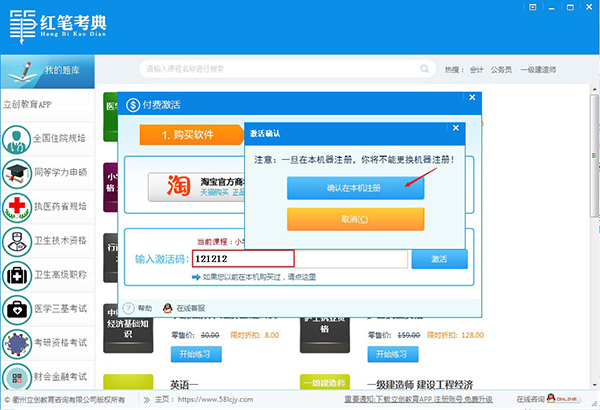Click the 红笔考典 logo icon

point(23,26)
